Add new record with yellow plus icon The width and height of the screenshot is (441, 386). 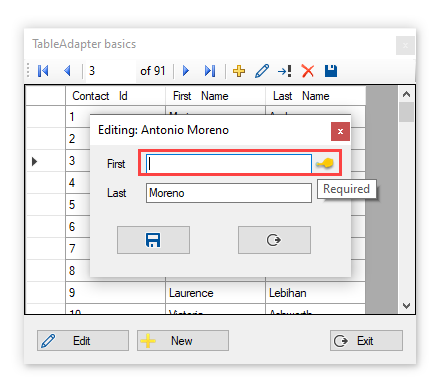(x=239, y=71)
